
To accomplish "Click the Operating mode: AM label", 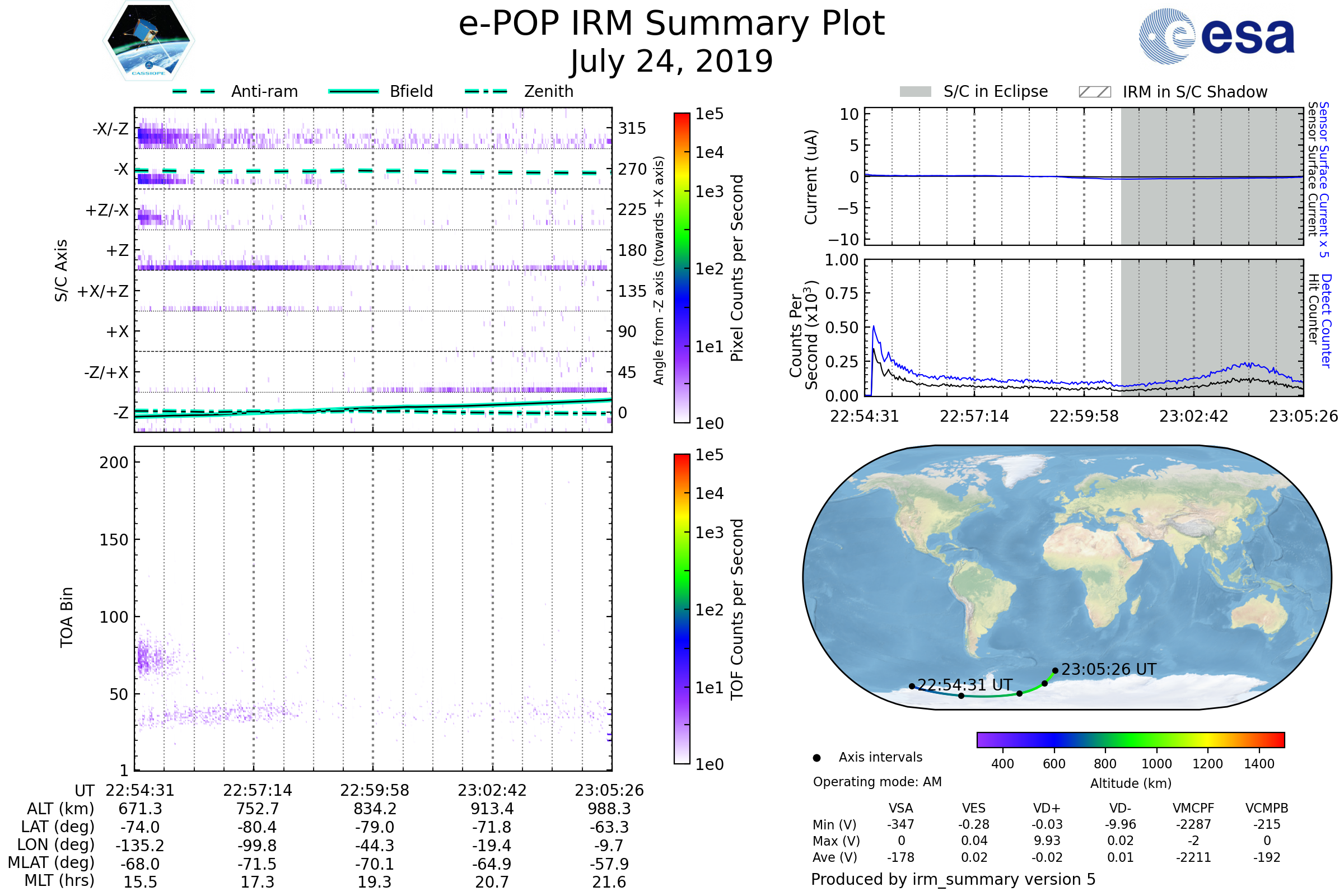I will pos(877,782).
